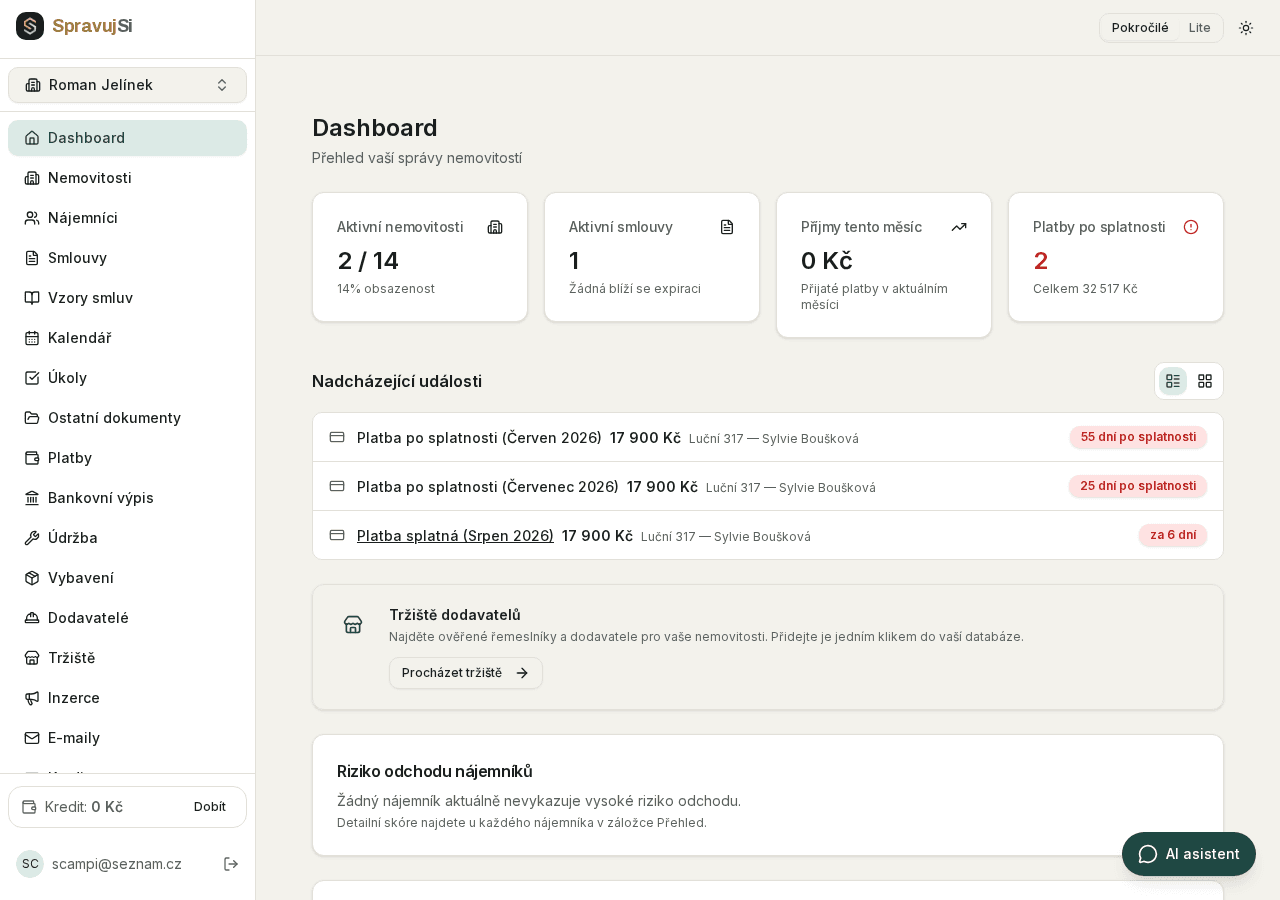Click the za 6 dní badge

pyautogui.click(x=1173, y=535)
